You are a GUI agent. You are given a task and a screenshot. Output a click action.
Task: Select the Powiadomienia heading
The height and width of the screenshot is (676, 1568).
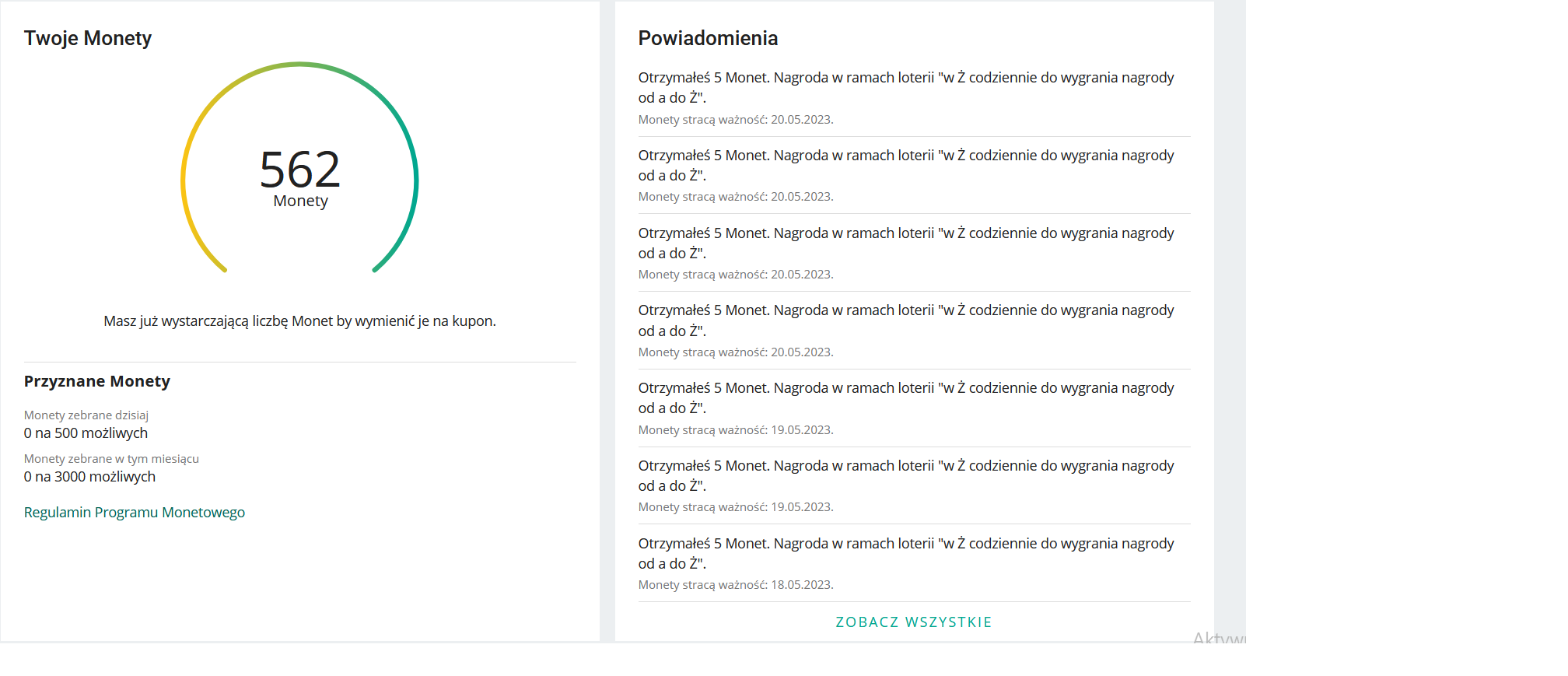[x=708, y=38]
